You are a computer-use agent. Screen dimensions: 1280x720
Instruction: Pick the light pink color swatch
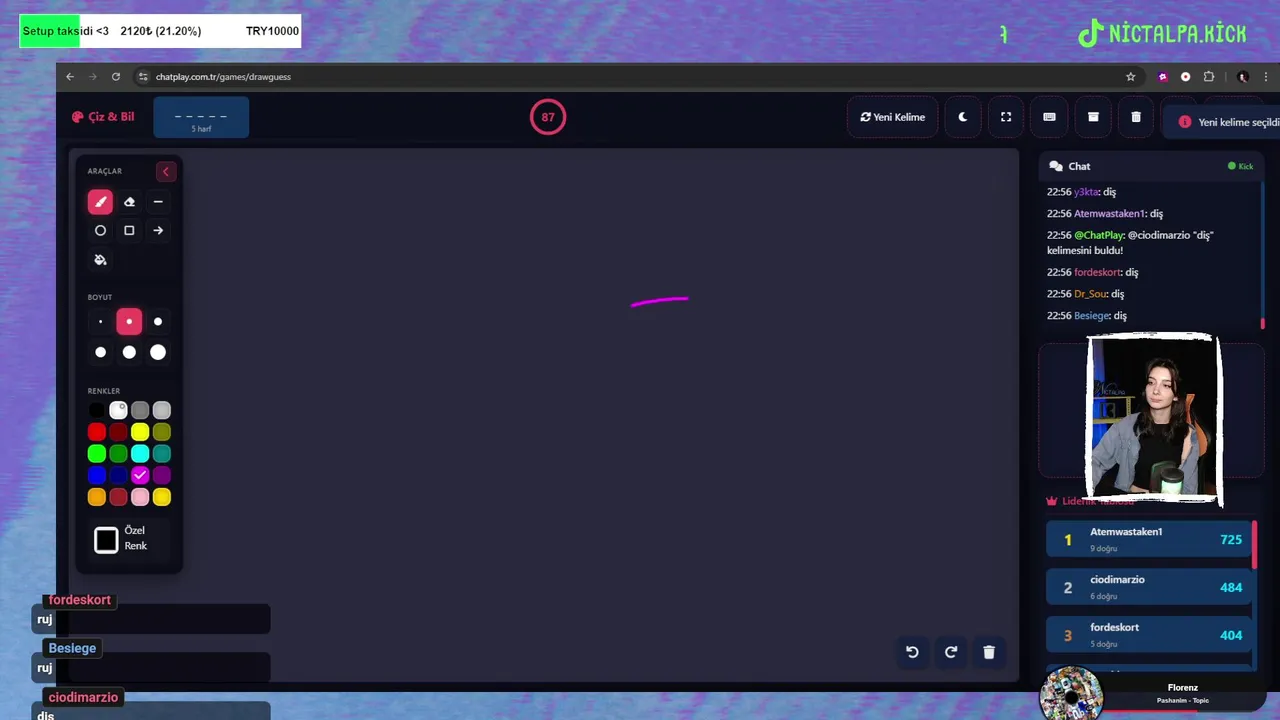click(x=140, y=497)
